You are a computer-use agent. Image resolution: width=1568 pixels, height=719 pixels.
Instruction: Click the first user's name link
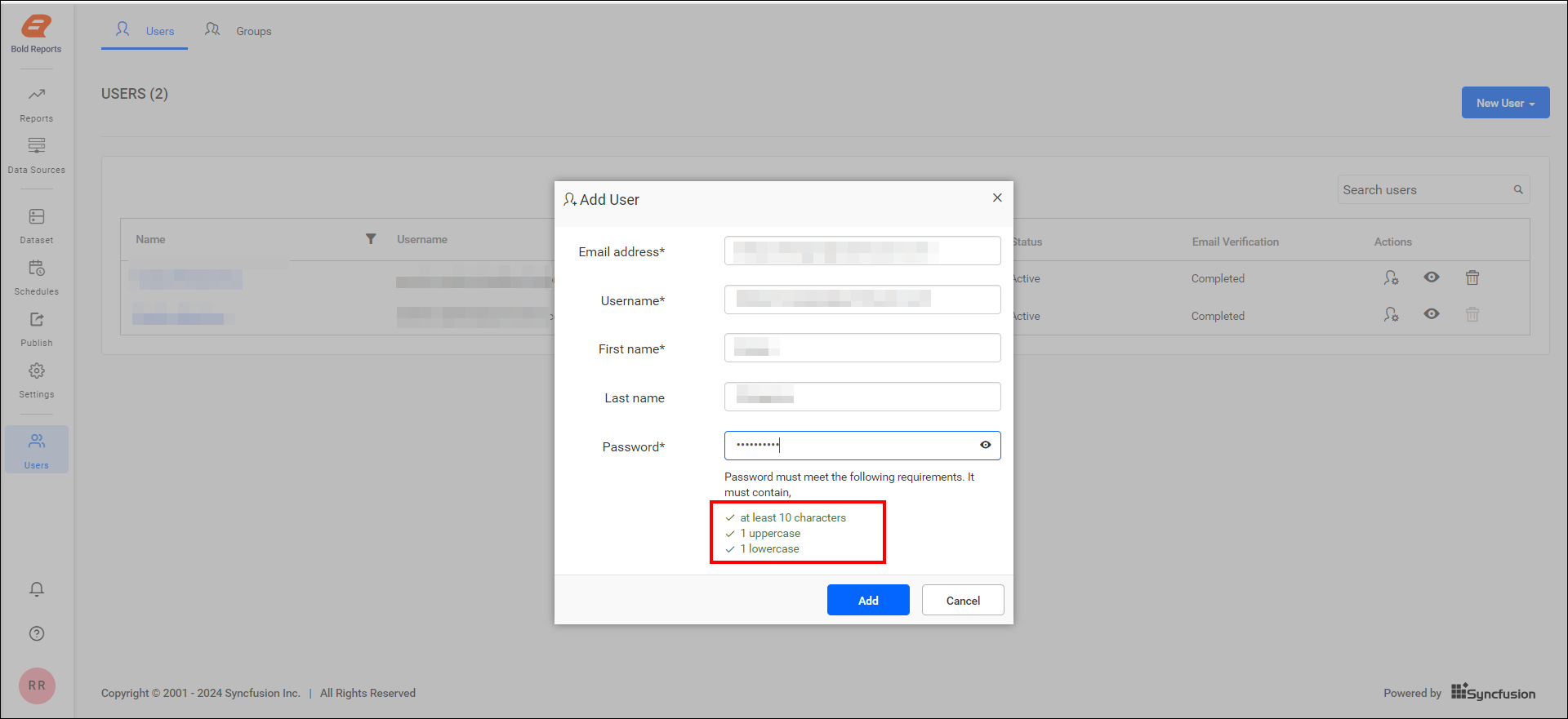point(186,279)
